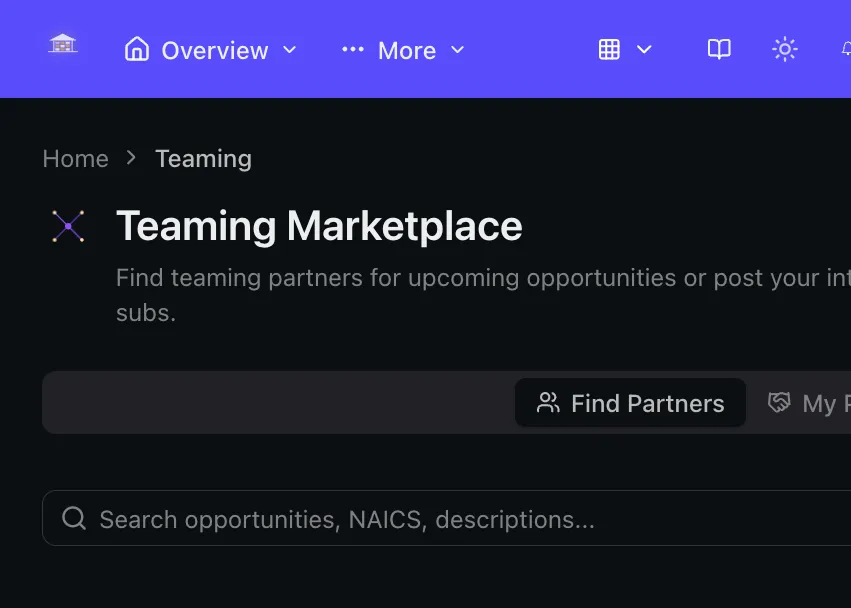The height and width of the screenshot is (608, 851).
Task: Click the breadcrumb separator chevron
Action: [x=131, y=158]
